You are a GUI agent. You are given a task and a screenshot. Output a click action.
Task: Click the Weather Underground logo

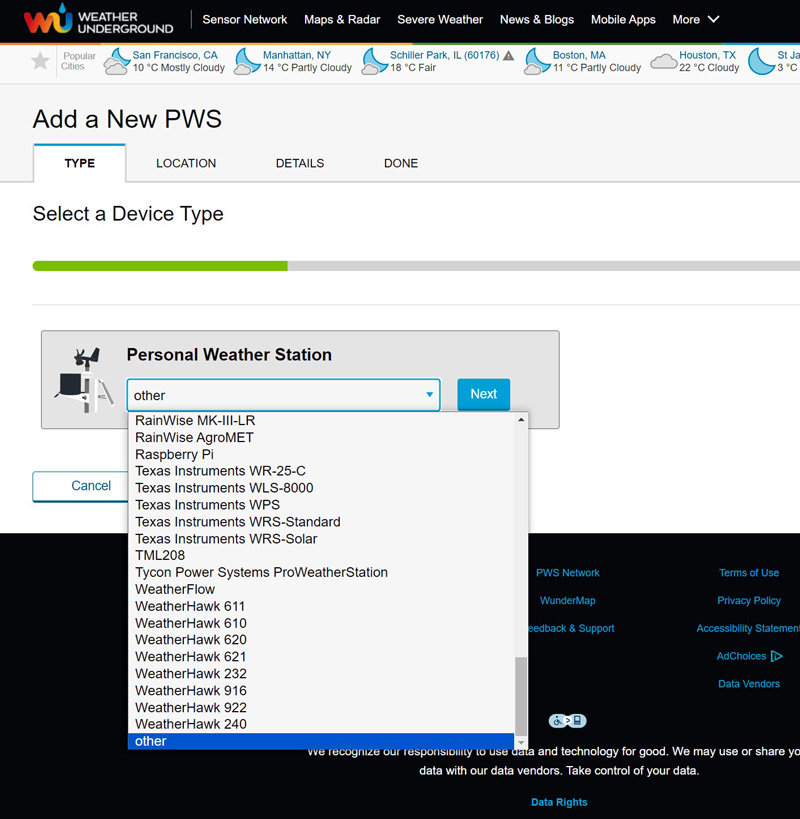click(98, 20)
